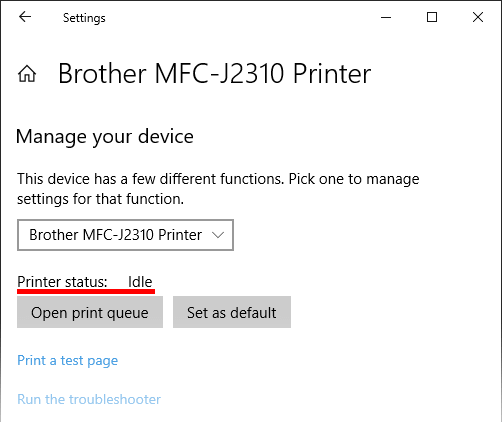Viewport: 502px width, 422px height.
Task: Expand the device function chevron arrow
Action: [x=218, y=235]
